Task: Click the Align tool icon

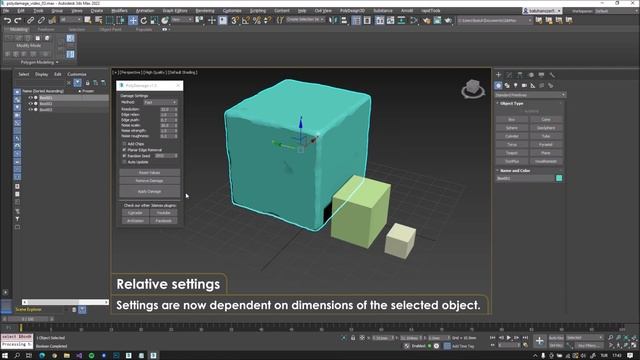Action: click(x=344, y=20)
